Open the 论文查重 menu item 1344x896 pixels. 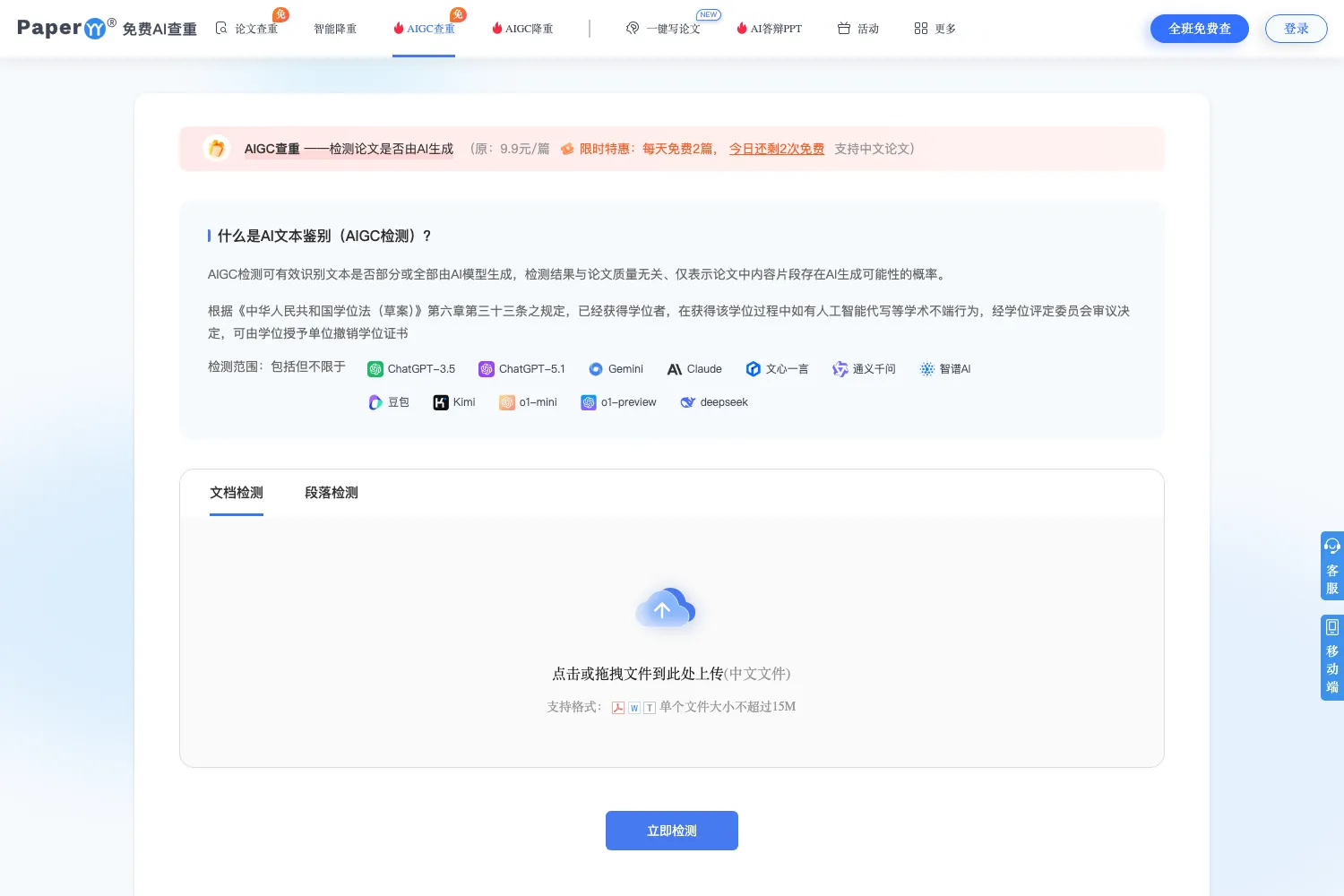pos(247,29)
